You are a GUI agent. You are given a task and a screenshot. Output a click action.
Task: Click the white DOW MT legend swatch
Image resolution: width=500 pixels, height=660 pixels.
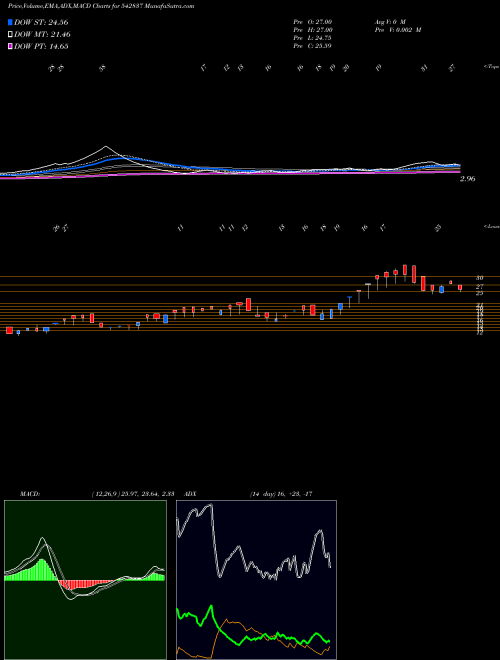click(x=11, y=35)
